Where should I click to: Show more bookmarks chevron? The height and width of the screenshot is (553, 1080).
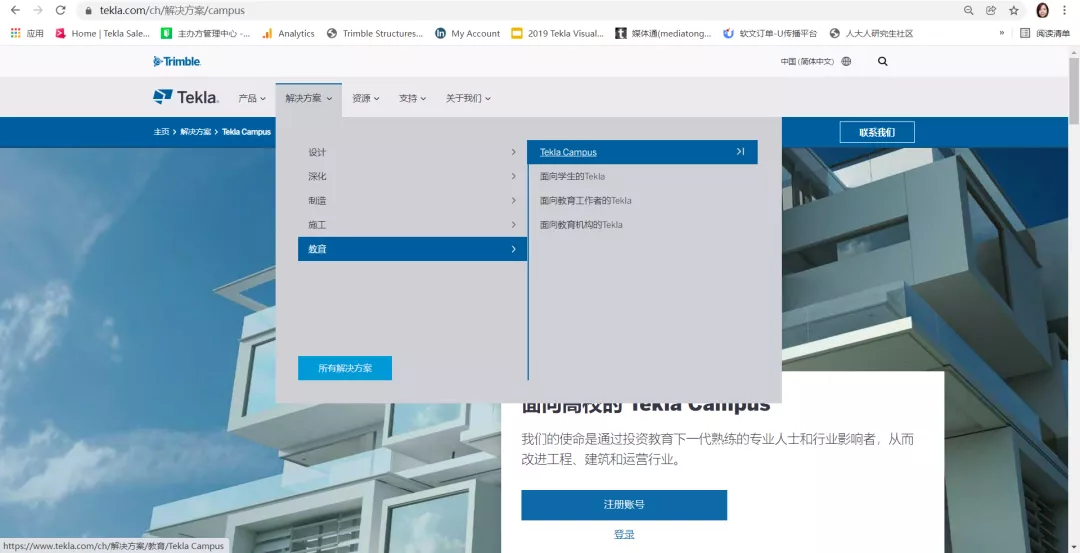click(1001, 33)
